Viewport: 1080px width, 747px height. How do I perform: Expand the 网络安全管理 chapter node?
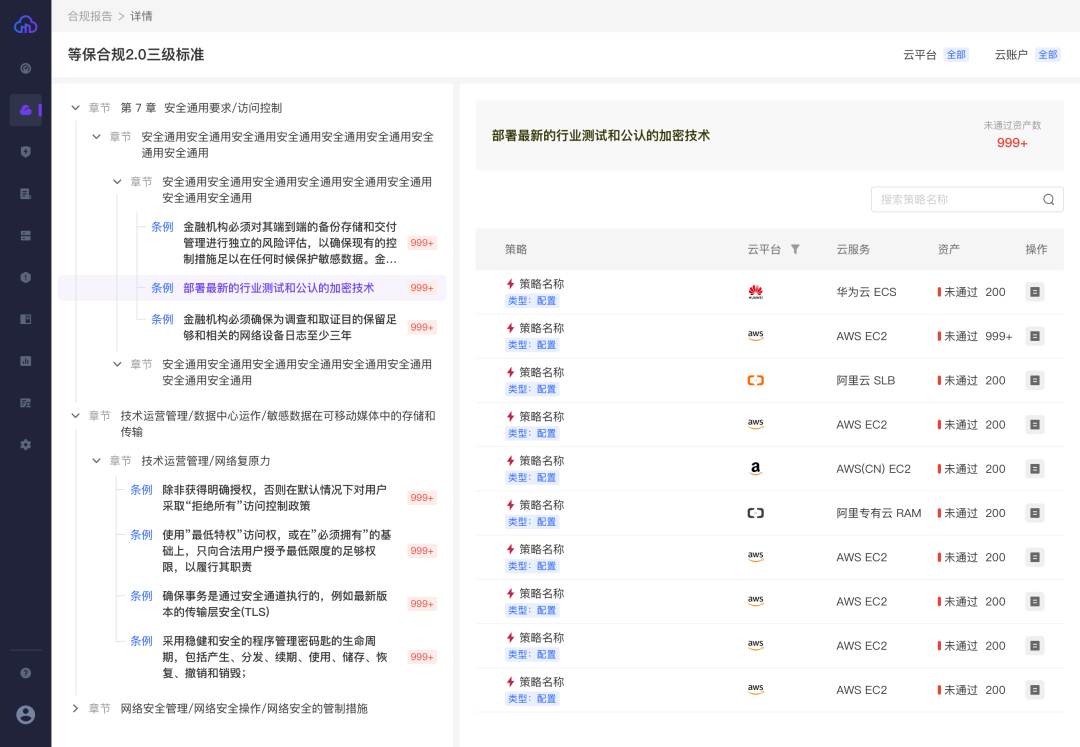[76, 708]
